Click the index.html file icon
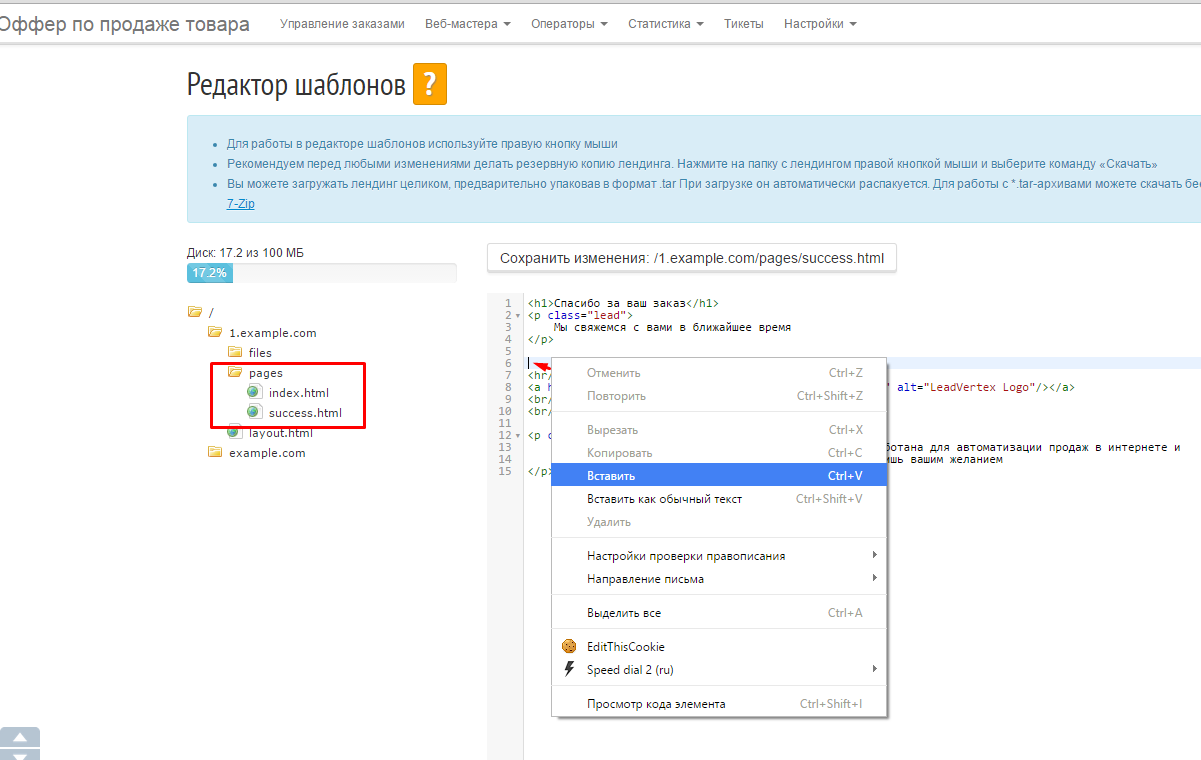Image resolution: width=1201 pixels, height=760 pixels. coord(254,392)
